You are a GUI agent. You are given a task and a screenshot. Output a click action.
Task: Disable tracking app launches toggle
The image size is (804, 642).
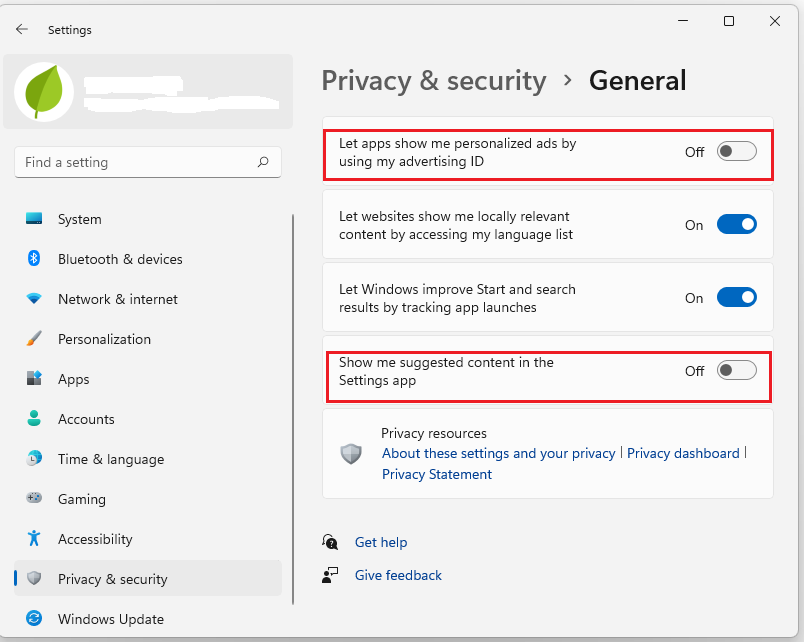click(736, 297)
